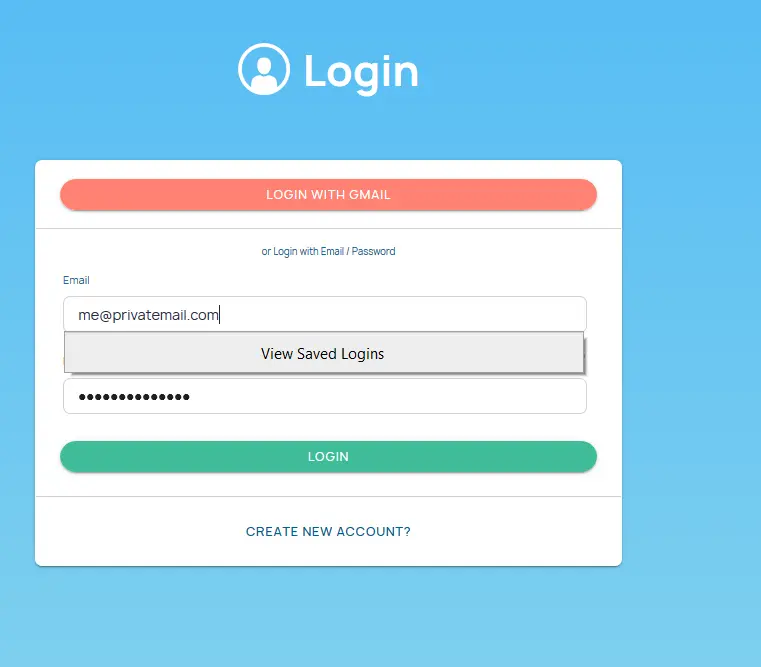Click the user avatar icon beside Login
761x667 pixels.
(x=264, y=69)
